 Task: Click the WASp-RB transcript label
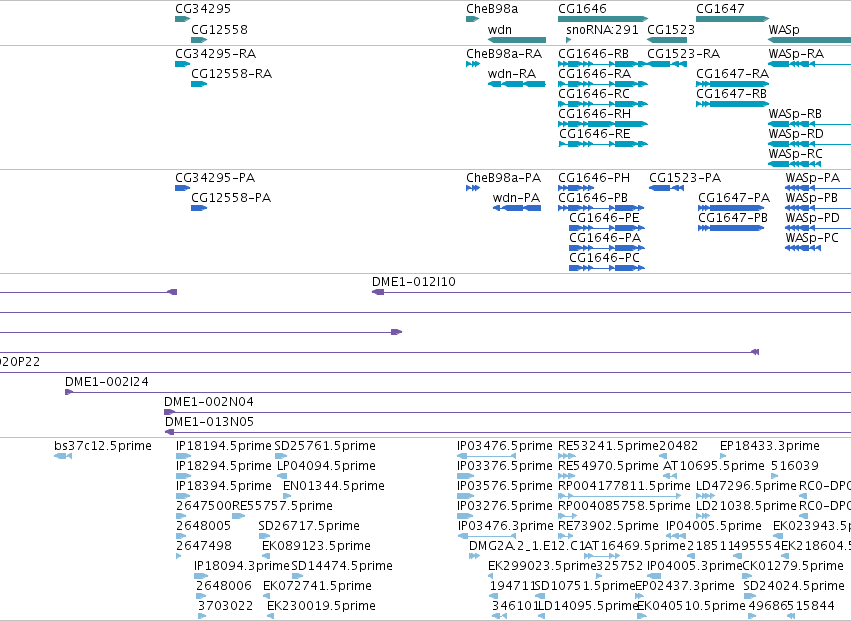795,114
